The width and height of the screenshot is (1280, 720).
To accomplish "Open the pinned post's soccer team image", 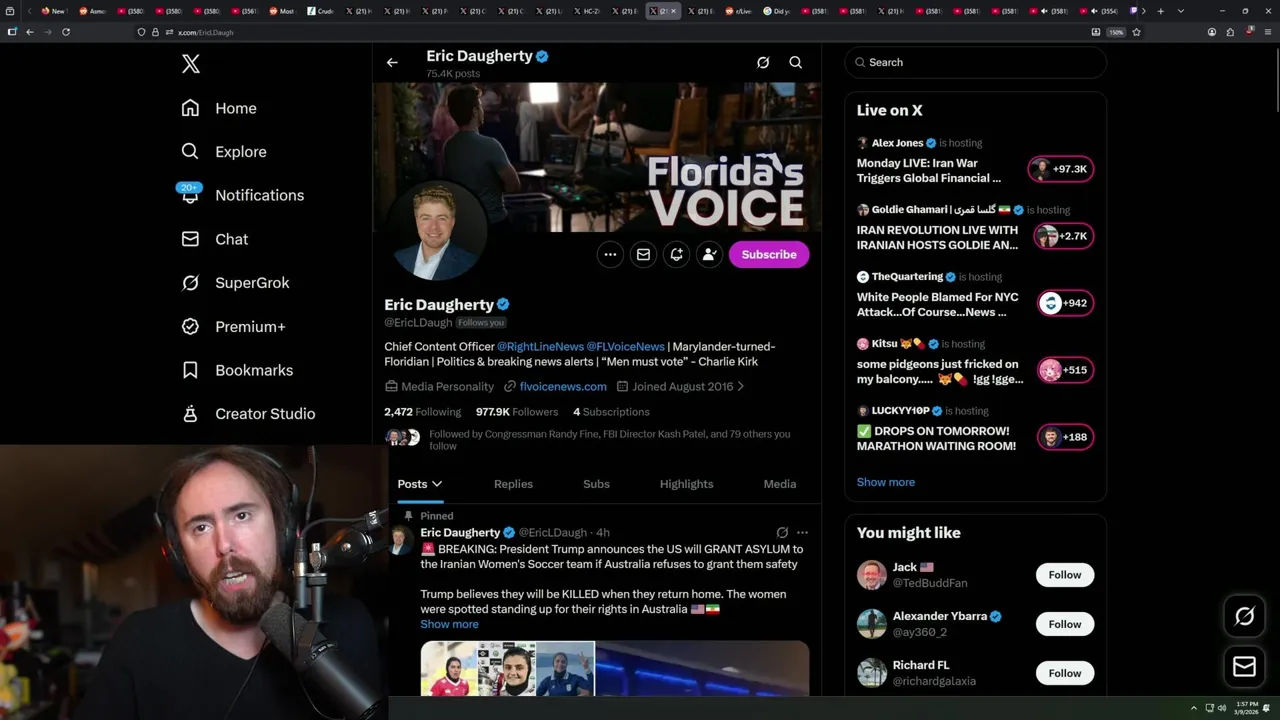I will click(508, 669).
